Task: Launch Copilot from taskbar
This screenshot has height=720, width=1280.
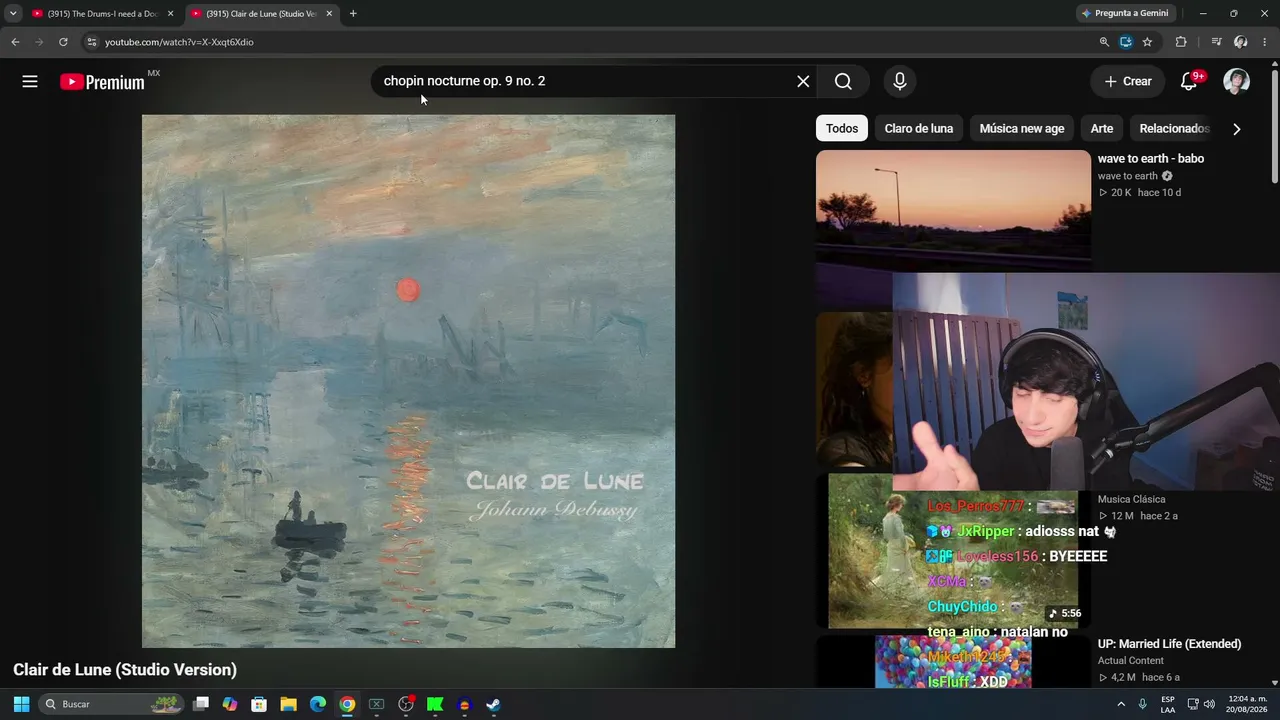Action: point(230,704)
